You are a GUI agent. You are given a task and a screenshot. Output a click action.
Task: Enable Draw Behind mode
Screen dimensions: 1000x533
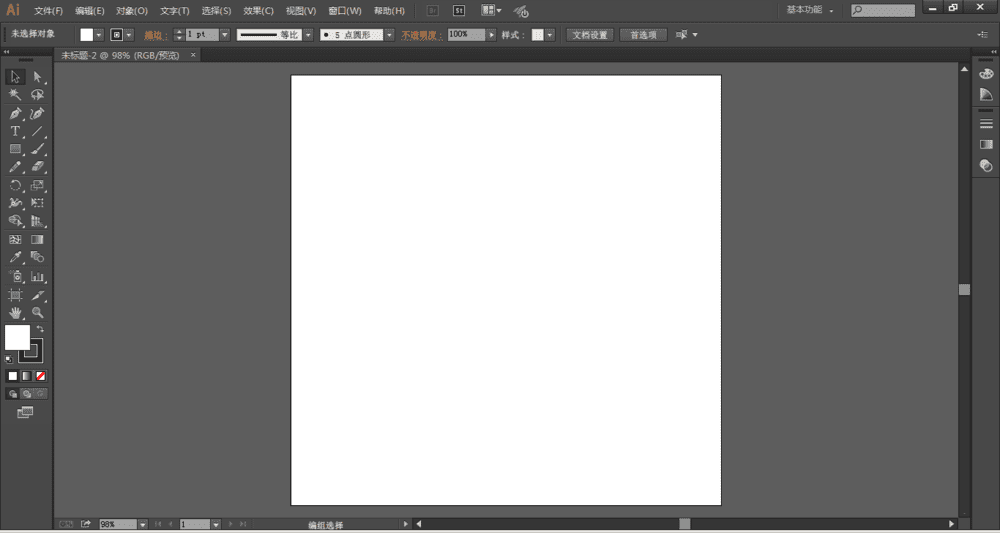pyautogui.click(x=26, y=394)
